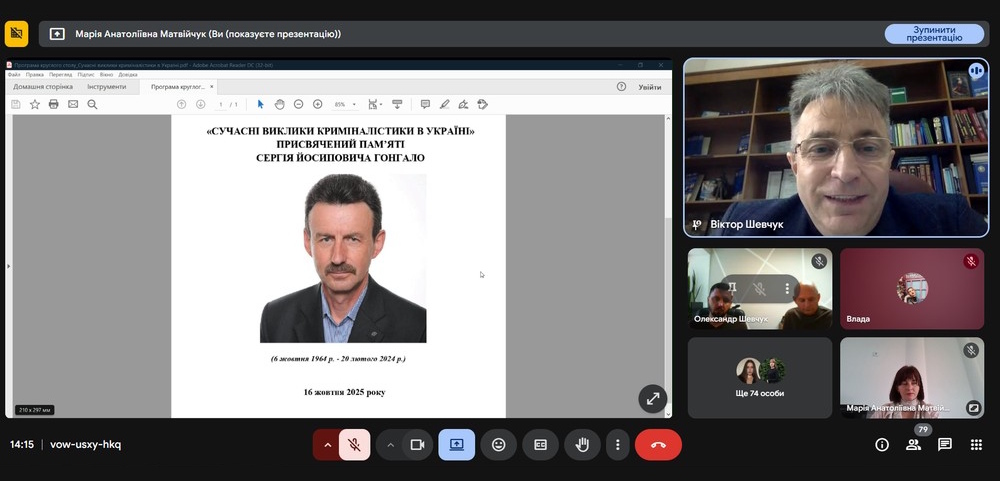Expand the shared presentation to full screen
Screen dimensions: 1000x481
(652, 398)
